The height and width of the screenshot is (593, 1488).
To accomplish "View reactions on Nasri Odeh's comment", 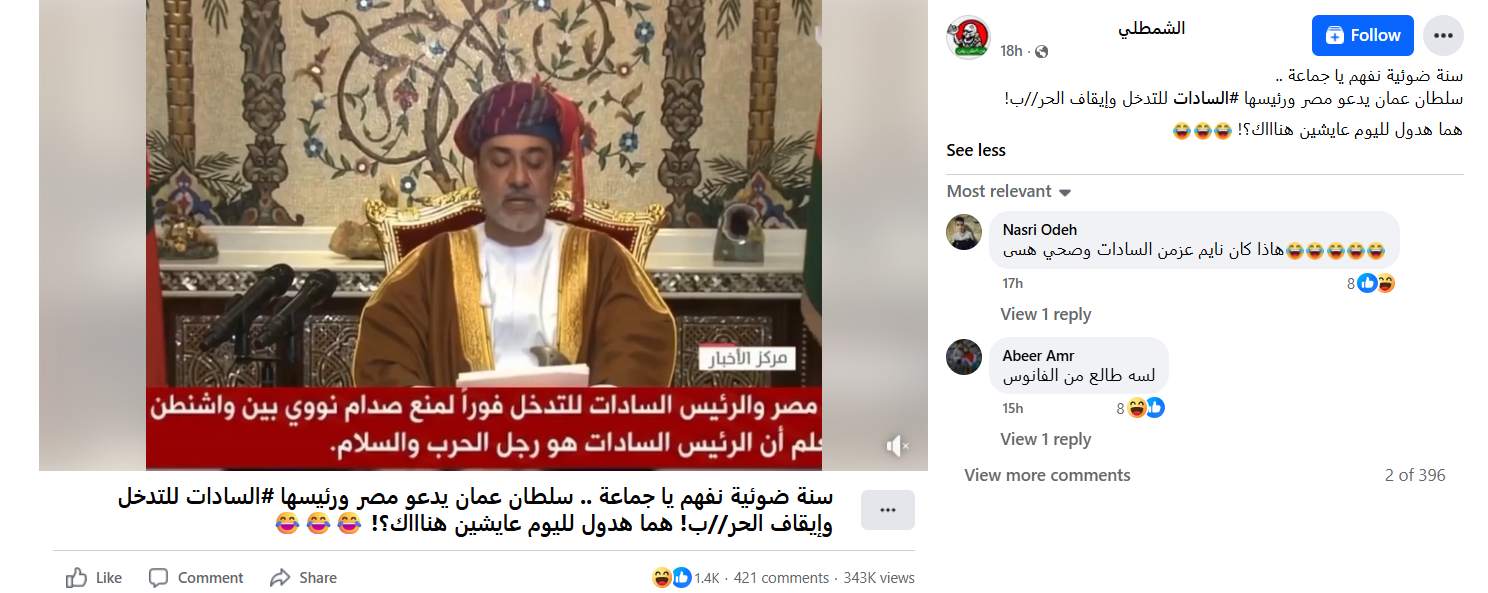I will pyautogui.click(x=1371, y=283).
